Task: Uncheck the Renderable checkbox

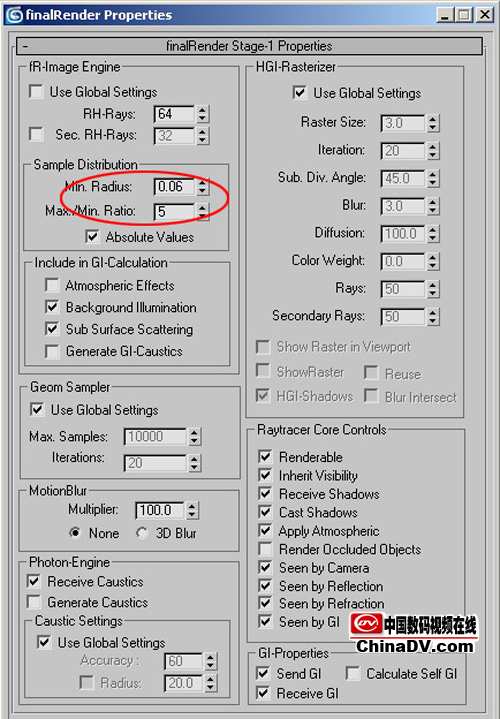Action: [x=265, y=456]
